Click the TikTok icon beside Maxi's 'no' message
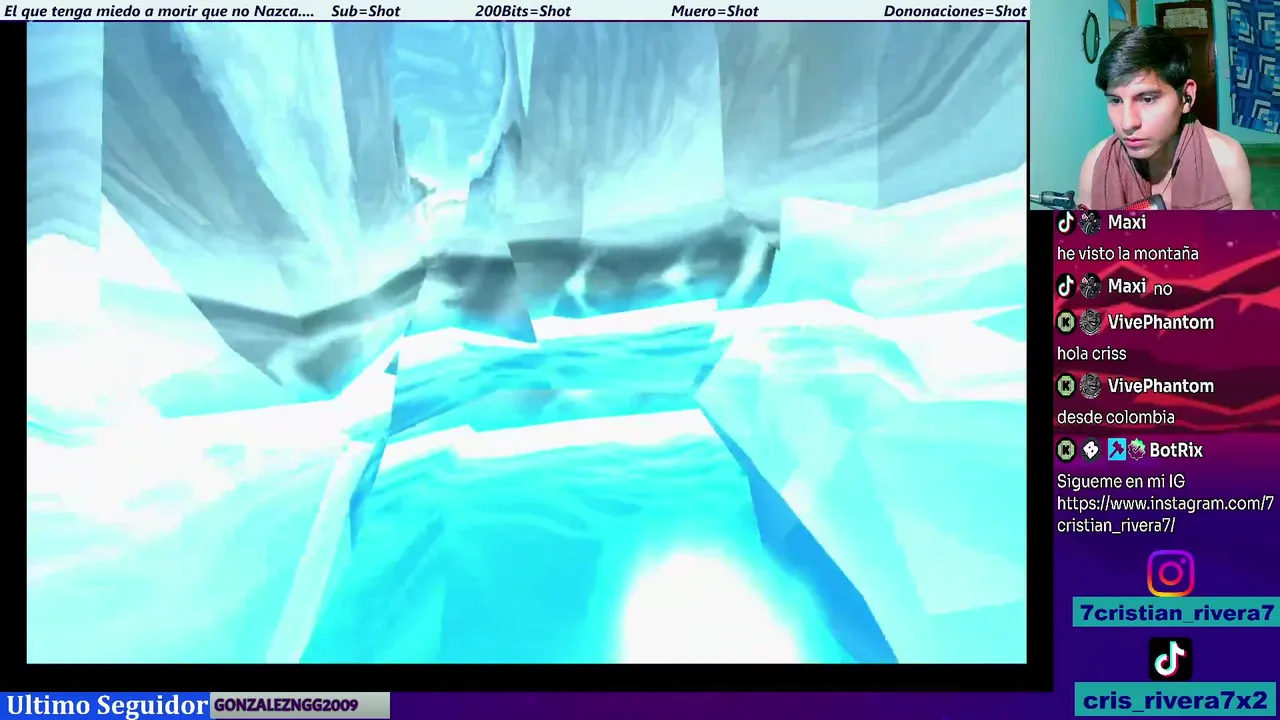1280x720 pixels. click(x=1066, y=287)
